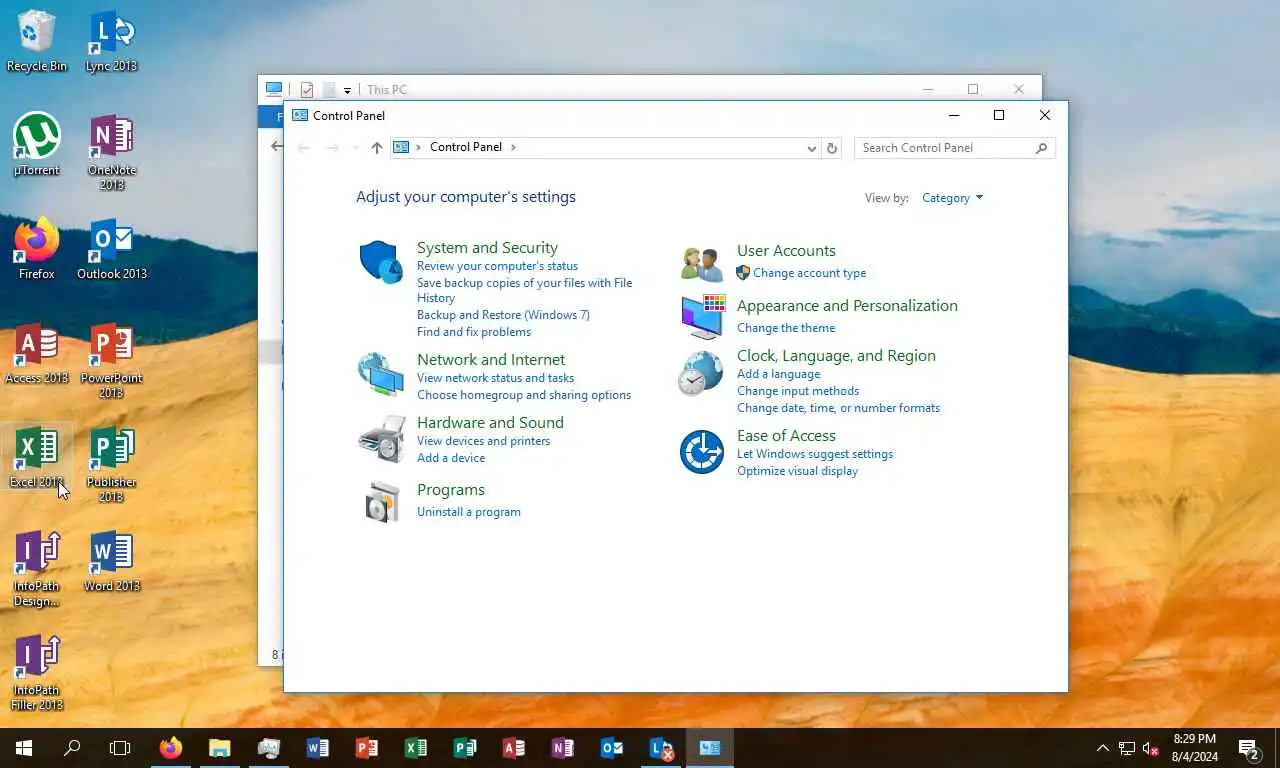
Task: Open the User Accounts people icon
Action: tap(701, 264)
